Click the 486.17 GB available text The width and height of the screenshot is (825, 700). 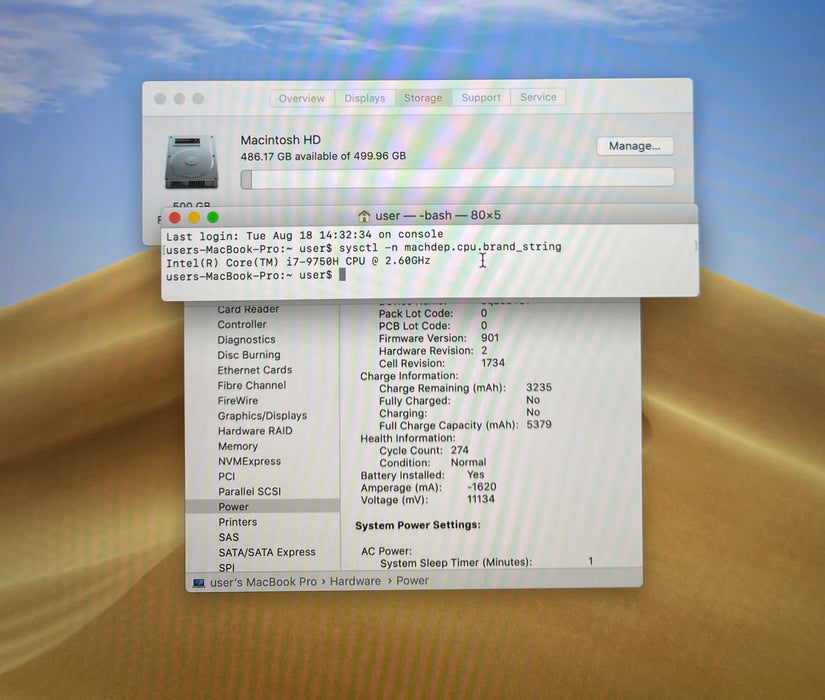(x=323, y=156)
